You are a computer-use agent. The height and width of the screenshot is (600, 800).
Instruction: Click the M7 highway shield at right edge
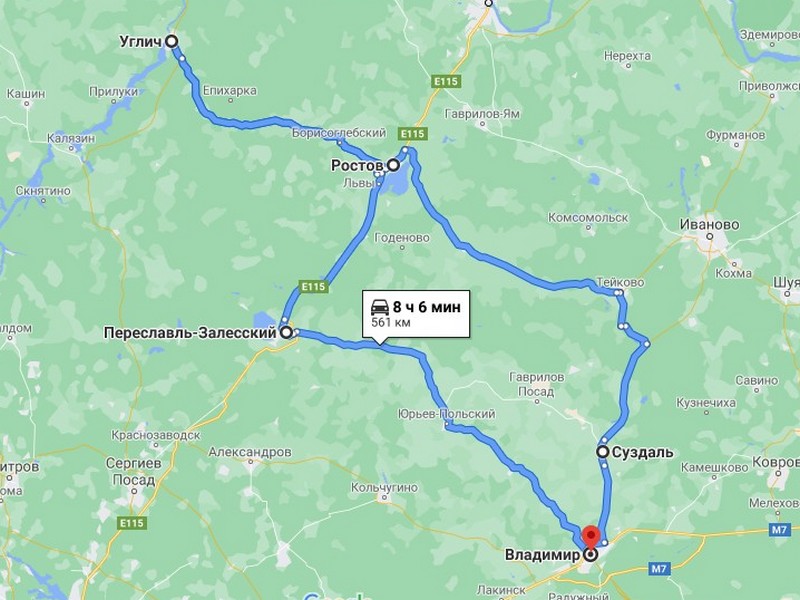click(x=779, y=530)
